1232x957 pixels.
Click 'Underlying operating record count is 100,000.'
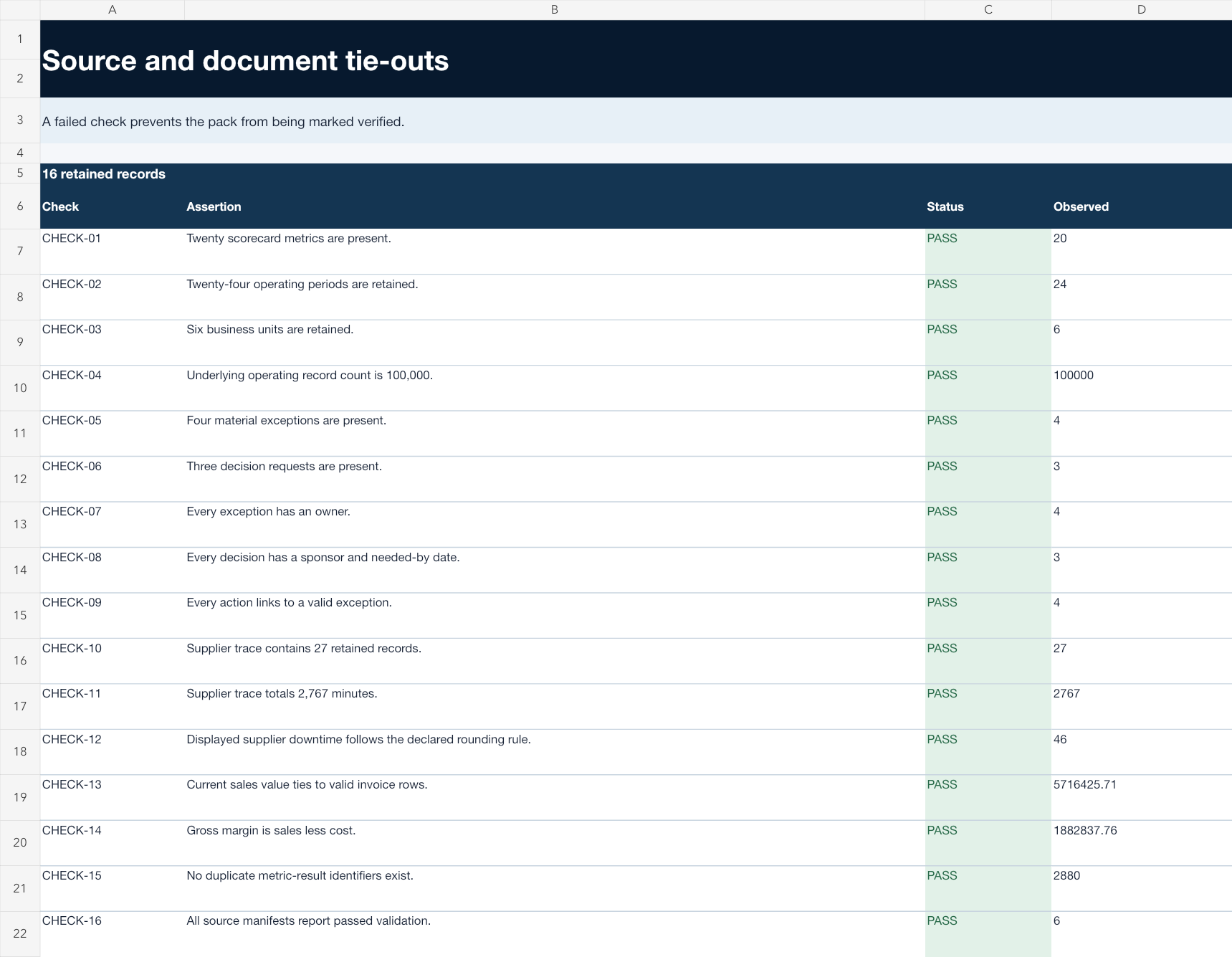tap(310, 375)
